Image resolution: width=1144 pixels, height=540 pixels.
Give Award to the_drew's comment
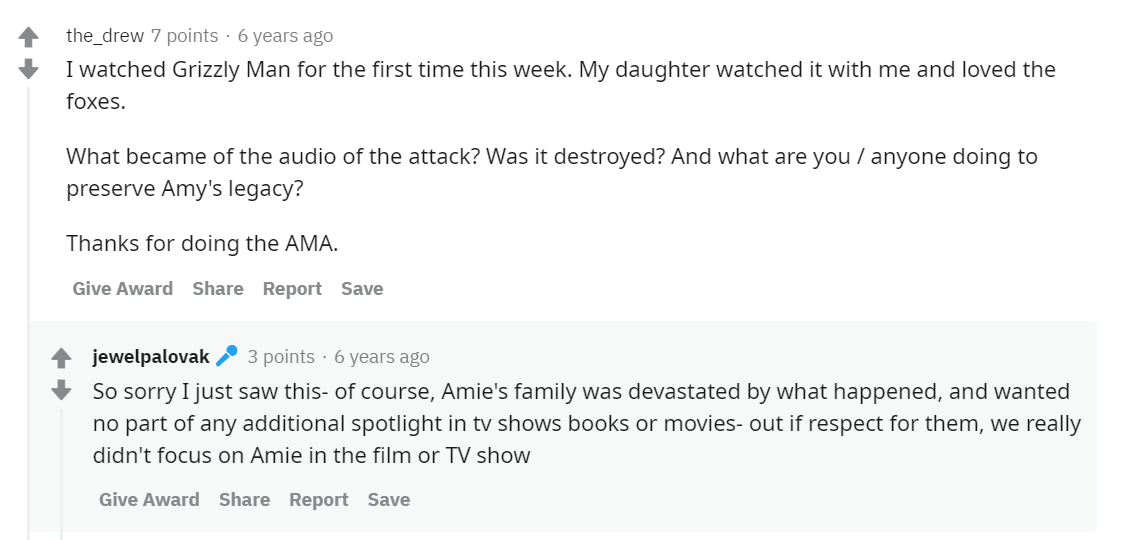pyautogui.click(x=123, y=288)
